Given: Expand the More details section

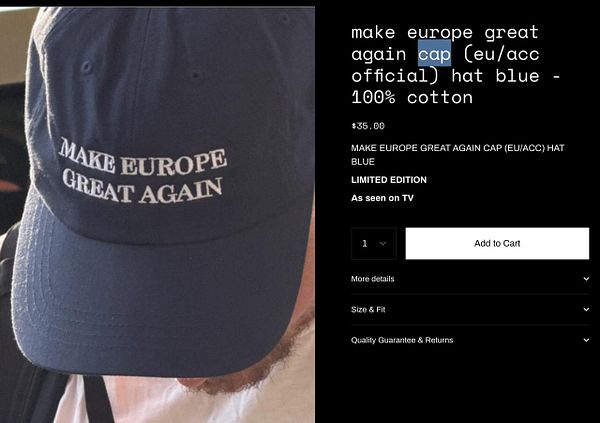Looking at the screenshot, I should tap(470, 279).
